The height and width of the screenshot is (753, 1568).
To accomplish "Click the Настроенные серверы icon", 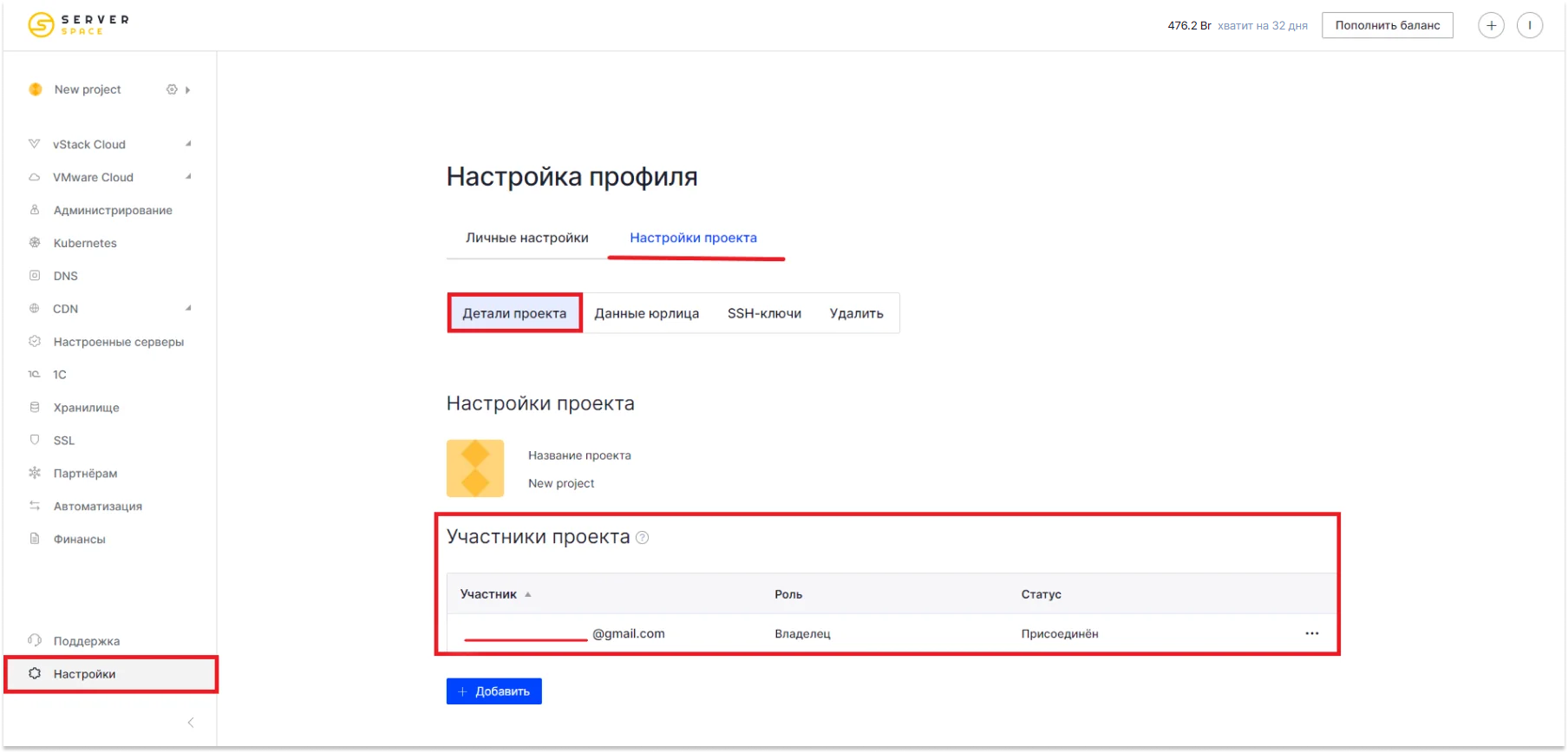I will 35,341.
